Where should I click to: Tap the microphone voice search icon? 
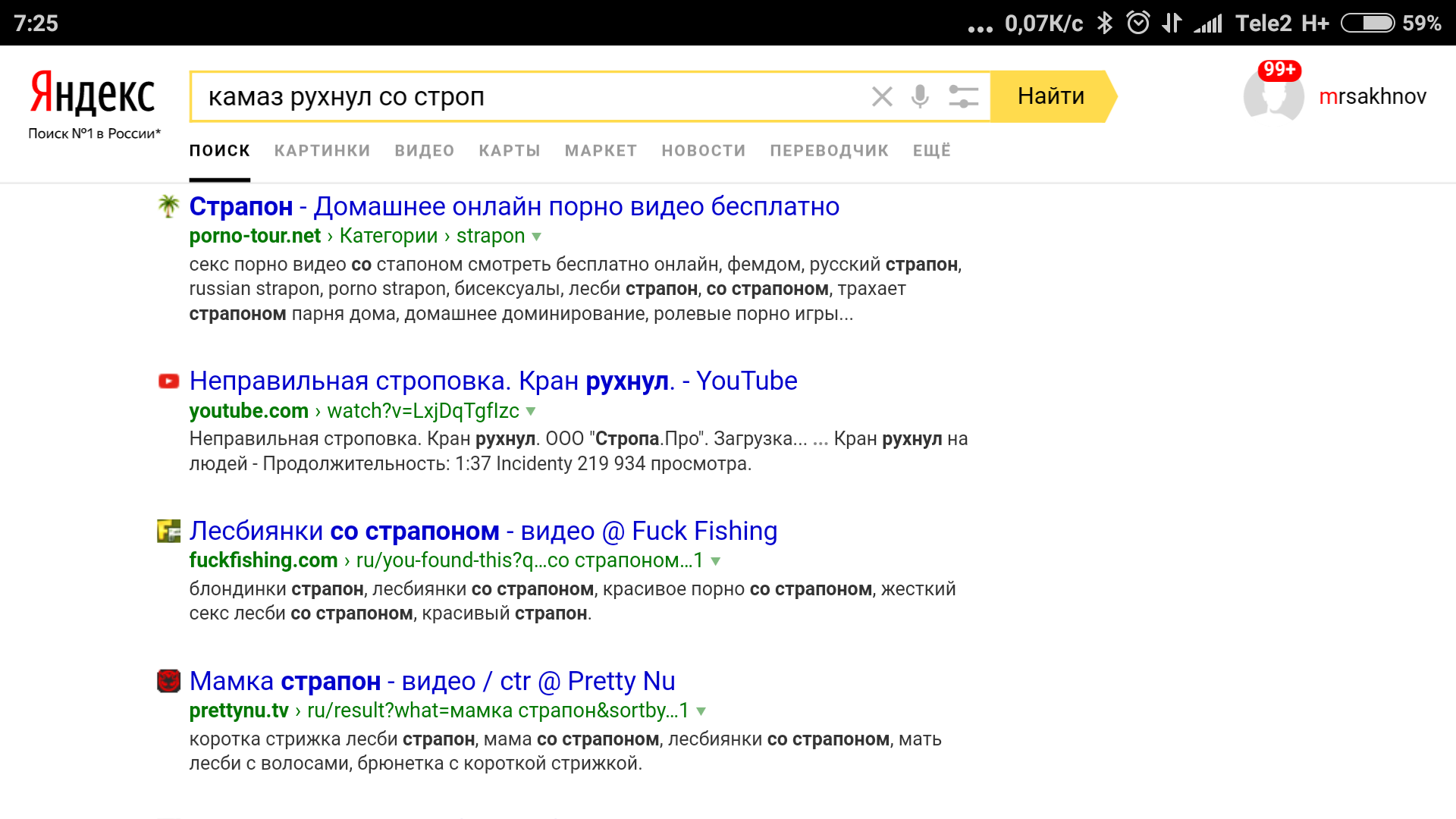click(920, 96)
